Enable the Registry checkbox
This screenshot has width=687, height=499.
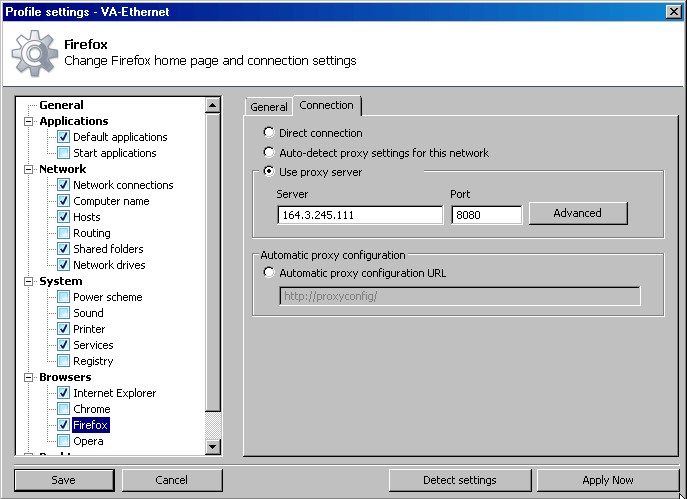click(x=63, y=361)
